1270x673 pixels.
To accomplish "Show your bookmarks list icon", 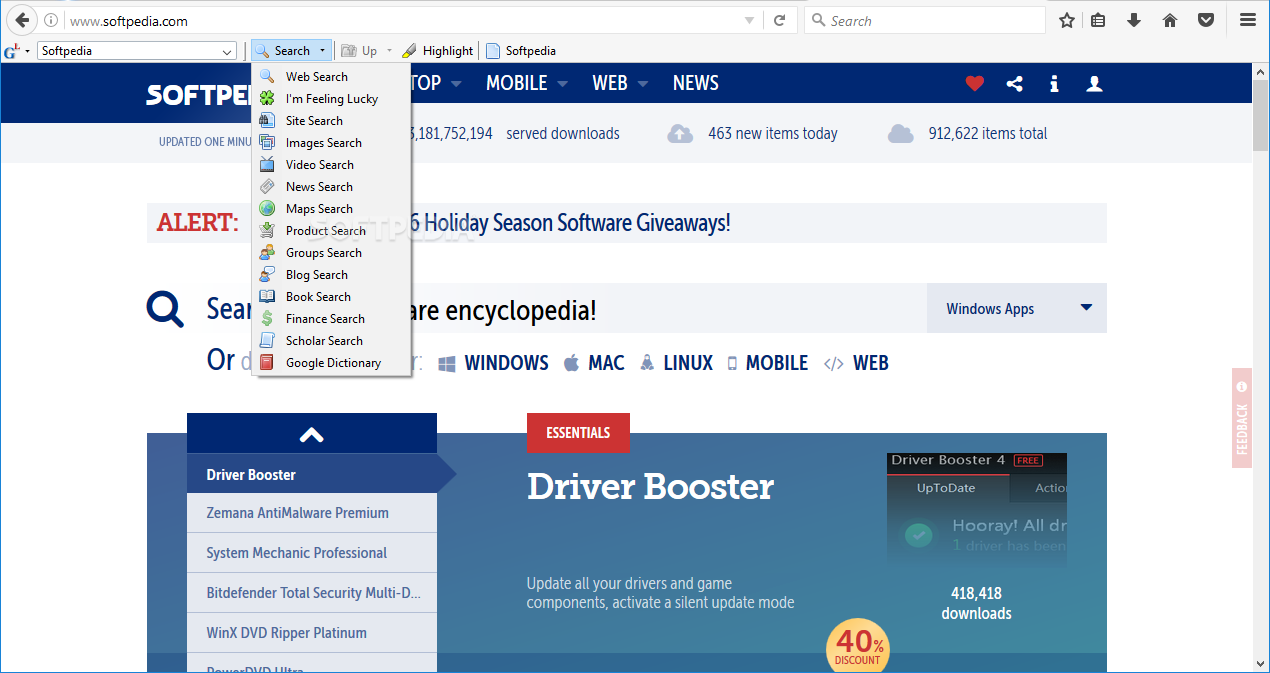I will tap(1098, 20).
